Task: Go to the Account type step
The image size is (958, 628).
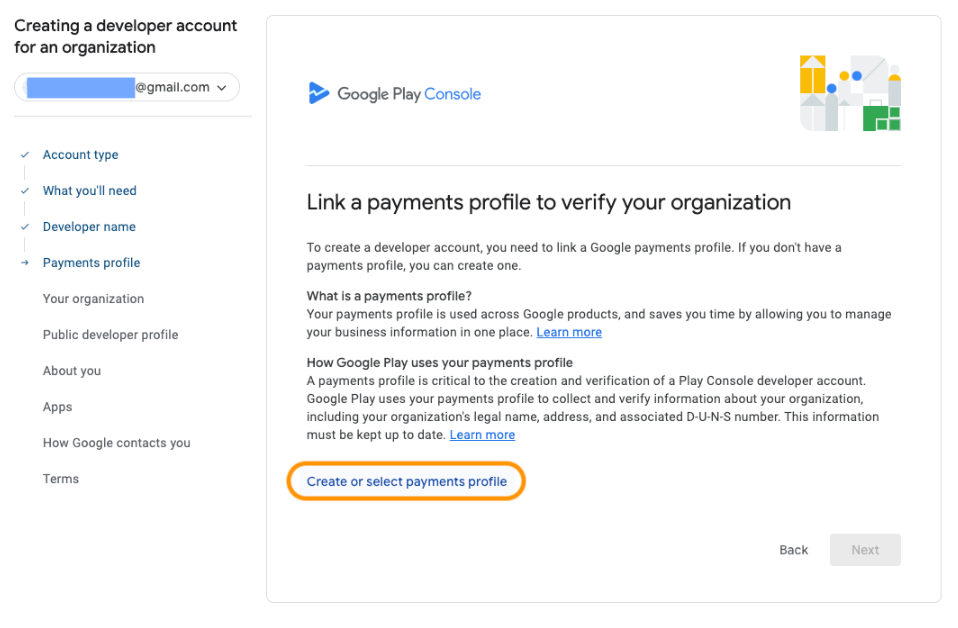Action: coord(81,155)
